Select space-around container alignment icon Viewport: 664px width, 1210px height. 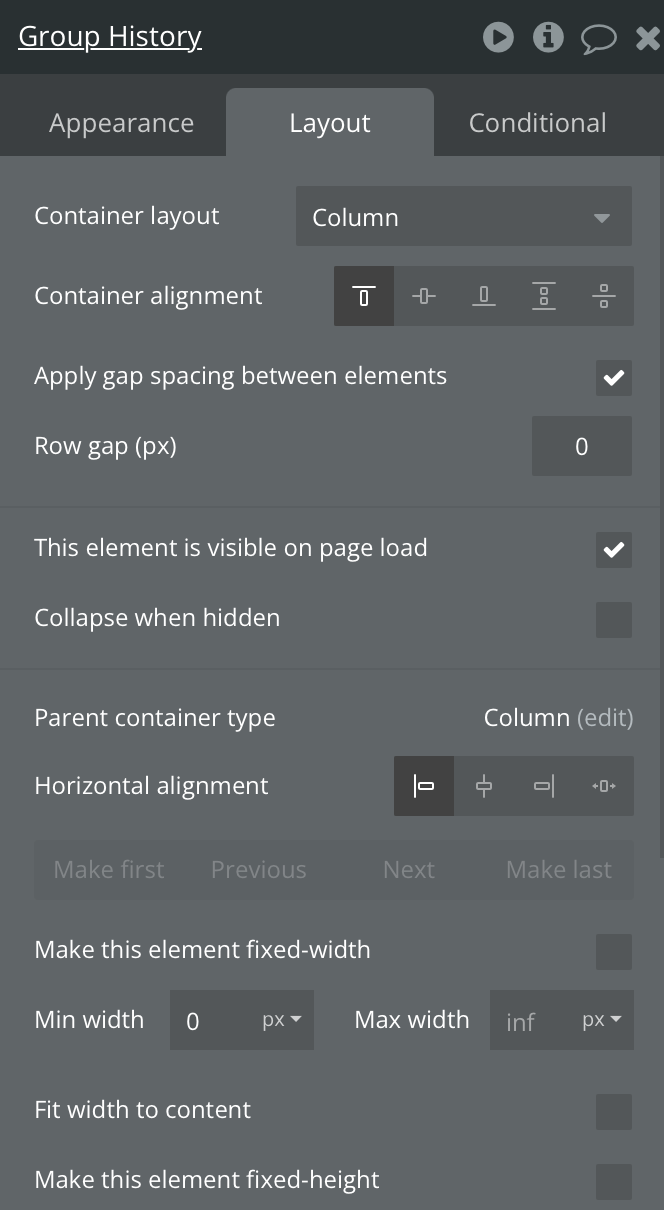(604, 296)
